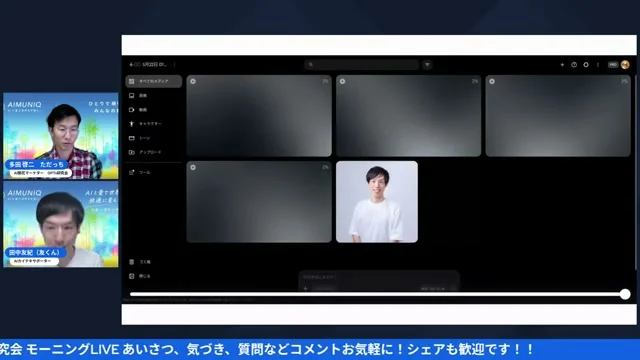Open the top-right generating media card
Screen dimensions: 640x360
click(x=558, y=116)
